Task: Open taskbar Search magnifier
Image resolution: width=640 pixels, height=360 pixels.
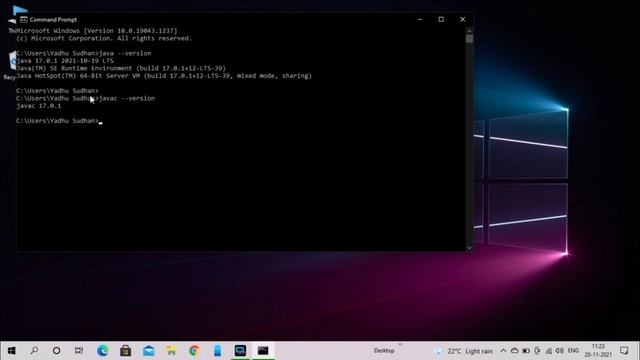Action: (x=34, y=351)
